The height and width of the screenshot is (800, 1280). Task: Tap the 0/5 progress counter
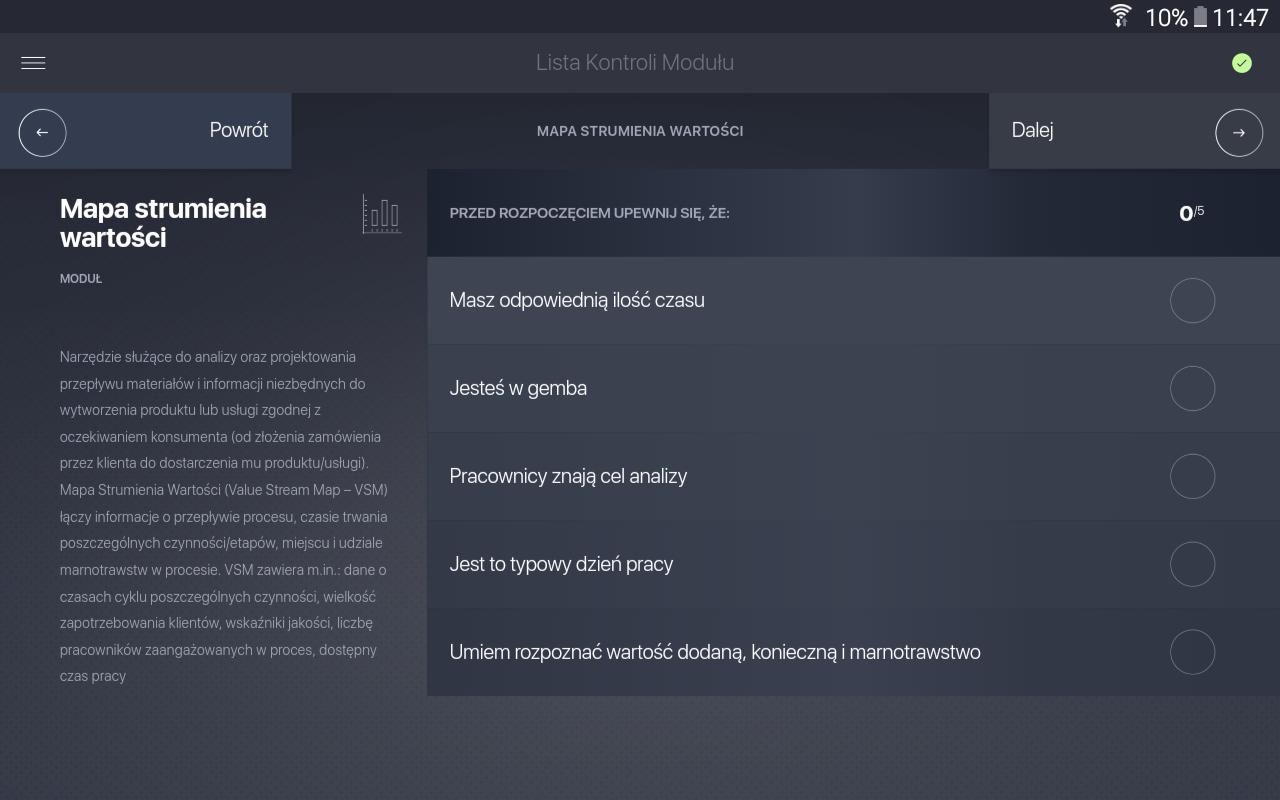tap(1192, 213)
